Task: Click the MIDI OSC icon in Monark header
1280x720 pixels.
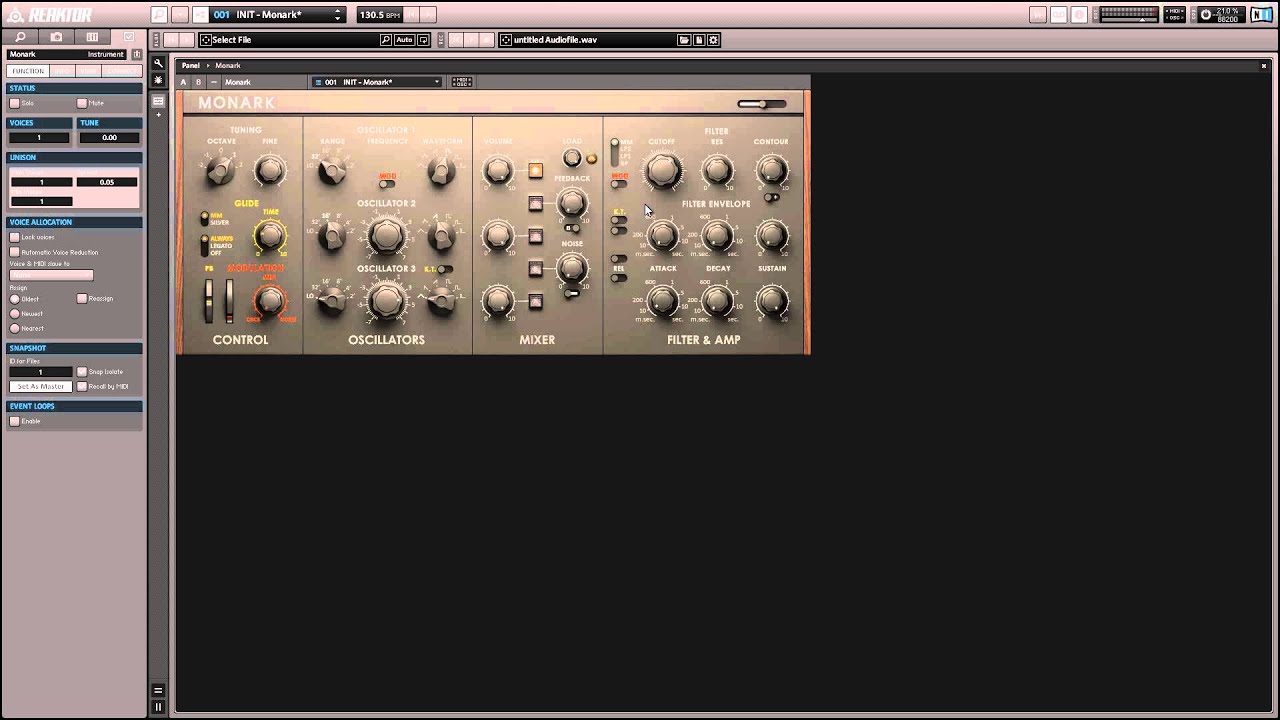Action: pos(461,82)
